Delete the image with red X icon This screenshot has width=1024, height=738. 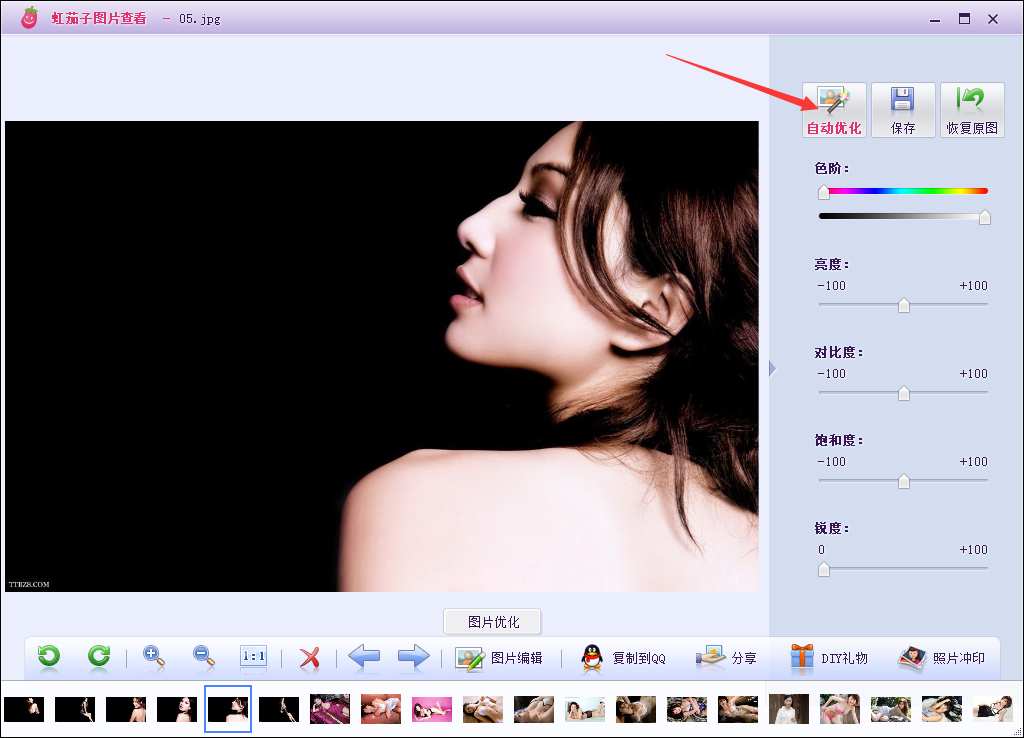310,657
